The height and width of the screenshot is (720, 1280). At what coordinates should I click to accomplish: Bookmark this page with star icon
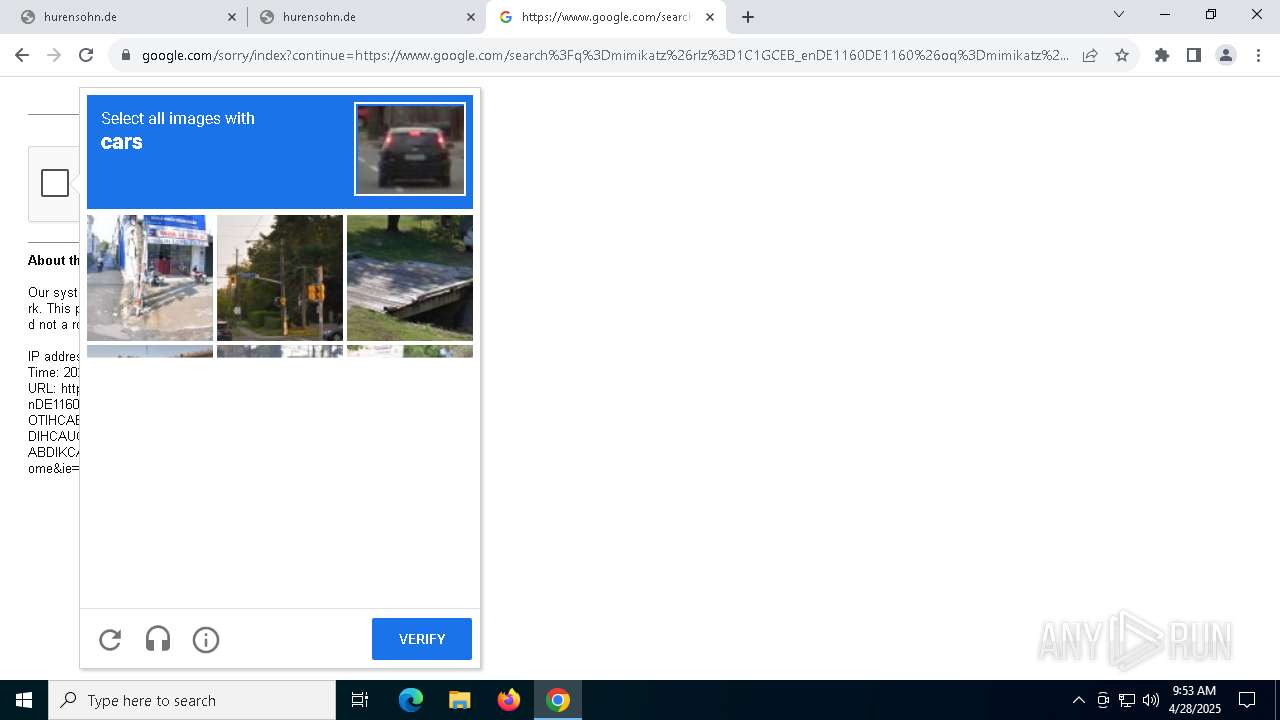coord(1122,55)
